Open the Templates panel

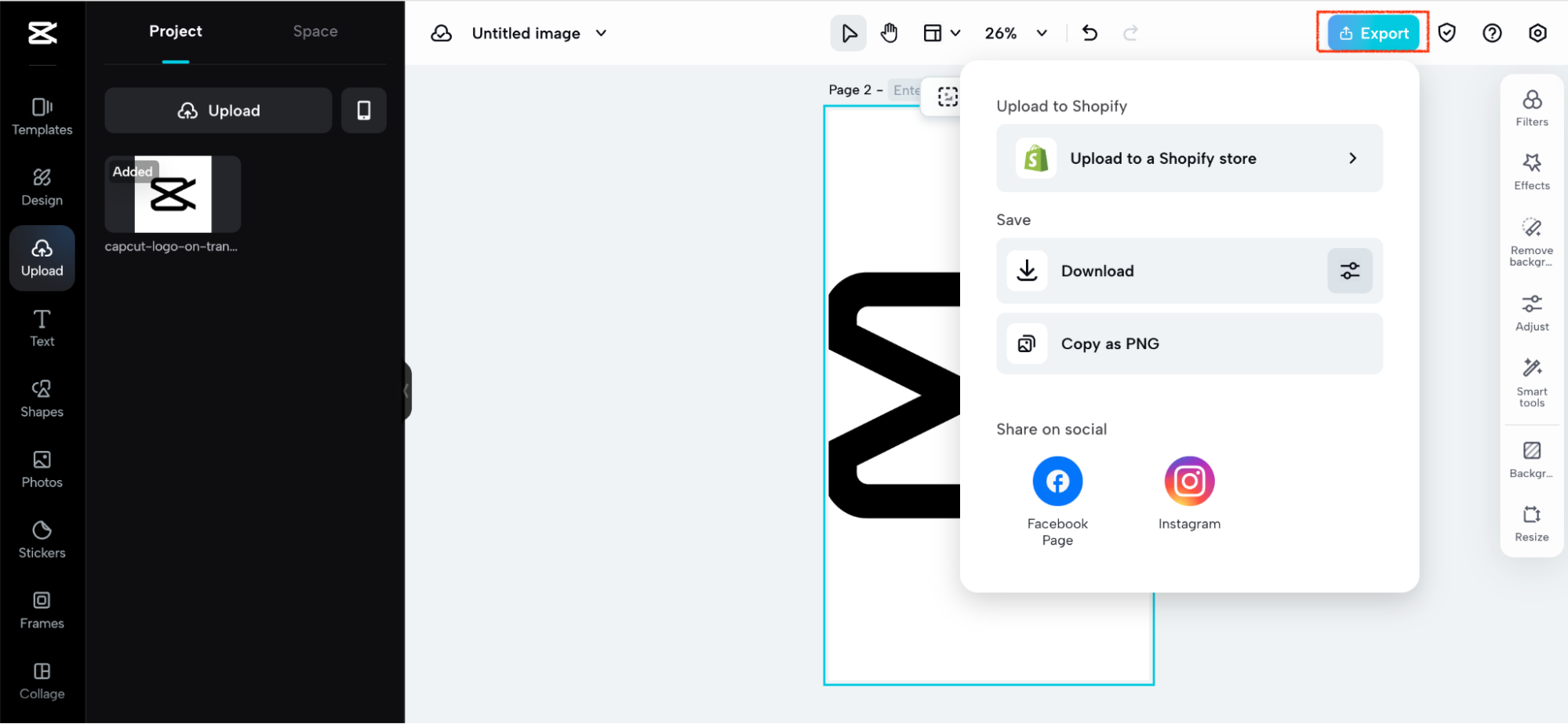pos(42,116)
